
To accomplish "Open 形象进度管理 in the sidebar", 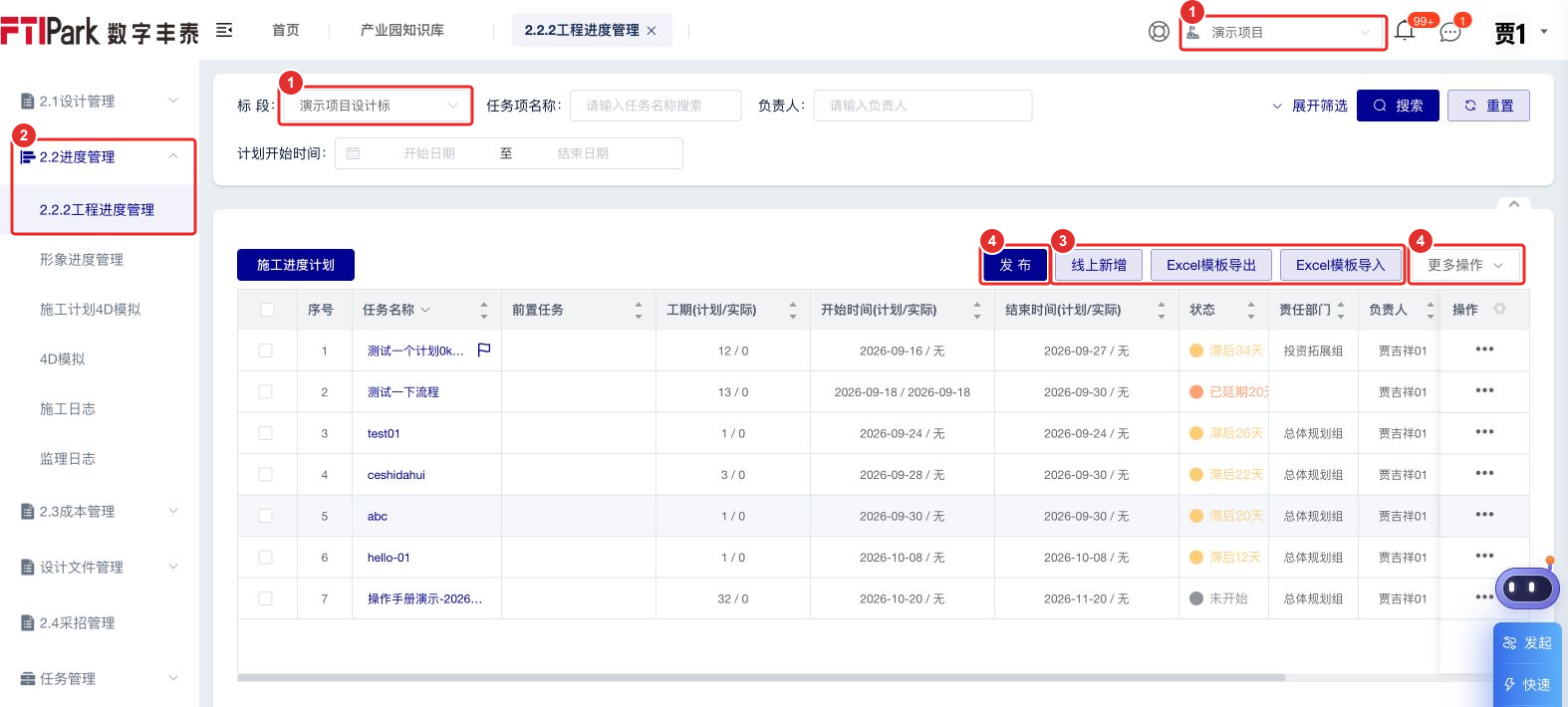I will tap(82, 259).
